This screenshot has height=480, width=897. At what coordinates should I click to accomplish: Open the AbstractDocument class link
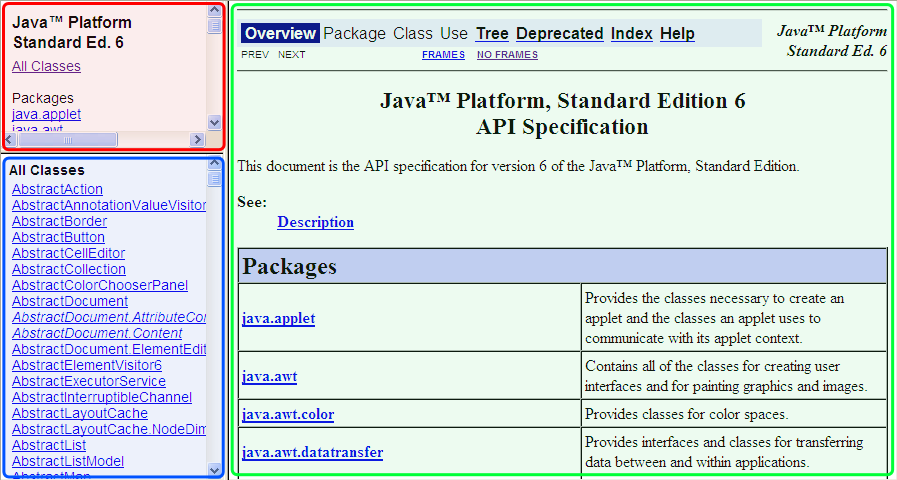point(70,302)
